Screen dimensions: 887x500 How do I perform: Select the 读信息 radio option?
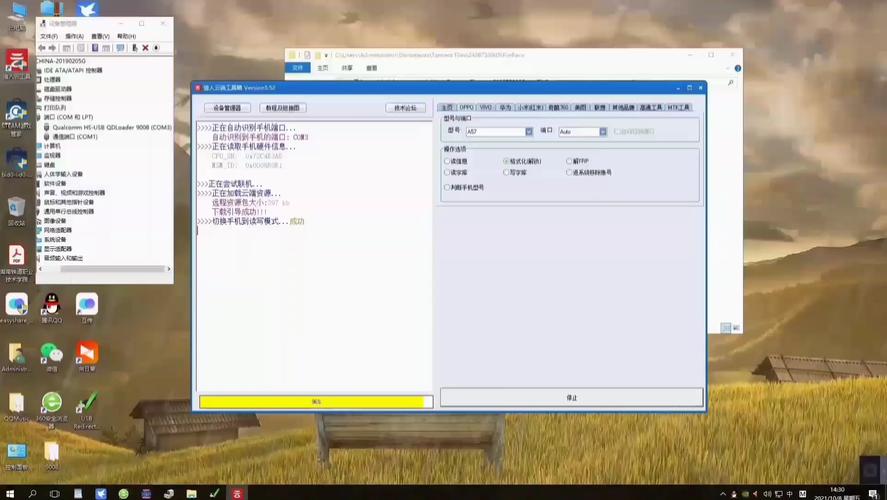(x=448, y=161)
